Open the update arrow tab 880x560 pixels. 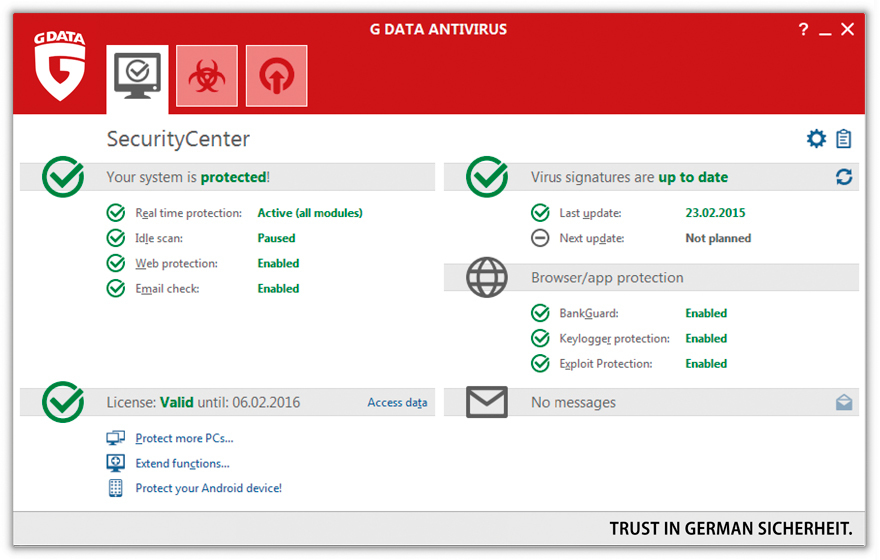277,76
